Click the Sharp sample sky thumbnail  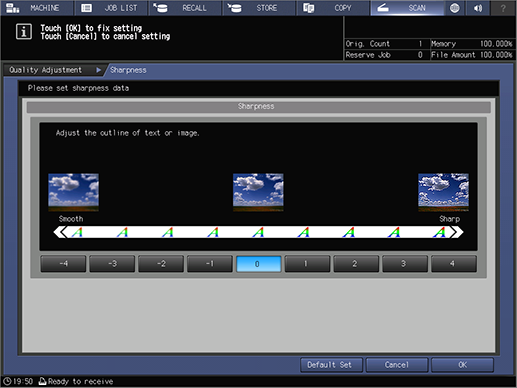click(x=443, y=192)
